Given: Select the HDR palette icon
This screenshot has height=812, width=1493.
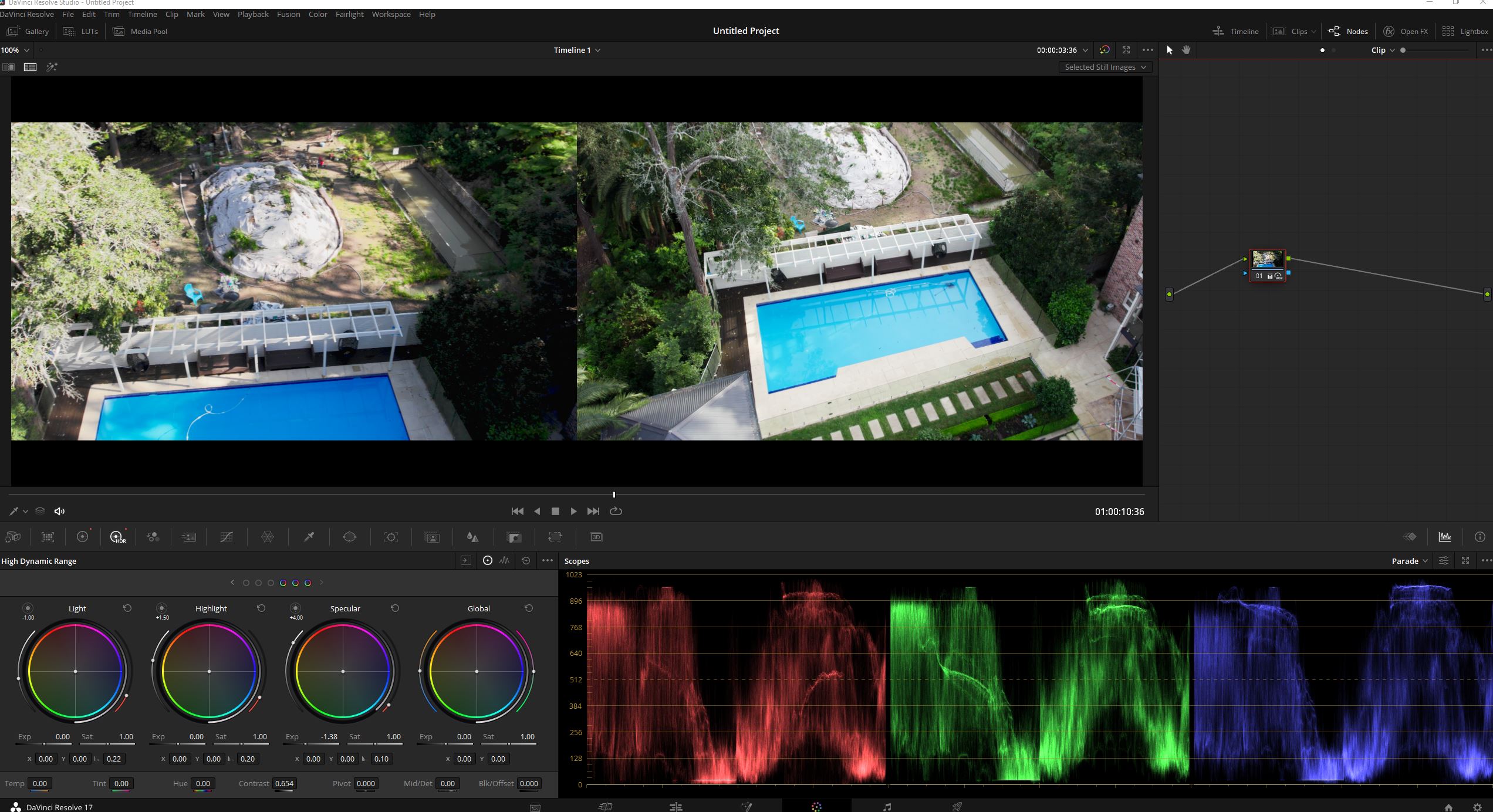Looking at the screenshot, I should (x=118, y=537).
